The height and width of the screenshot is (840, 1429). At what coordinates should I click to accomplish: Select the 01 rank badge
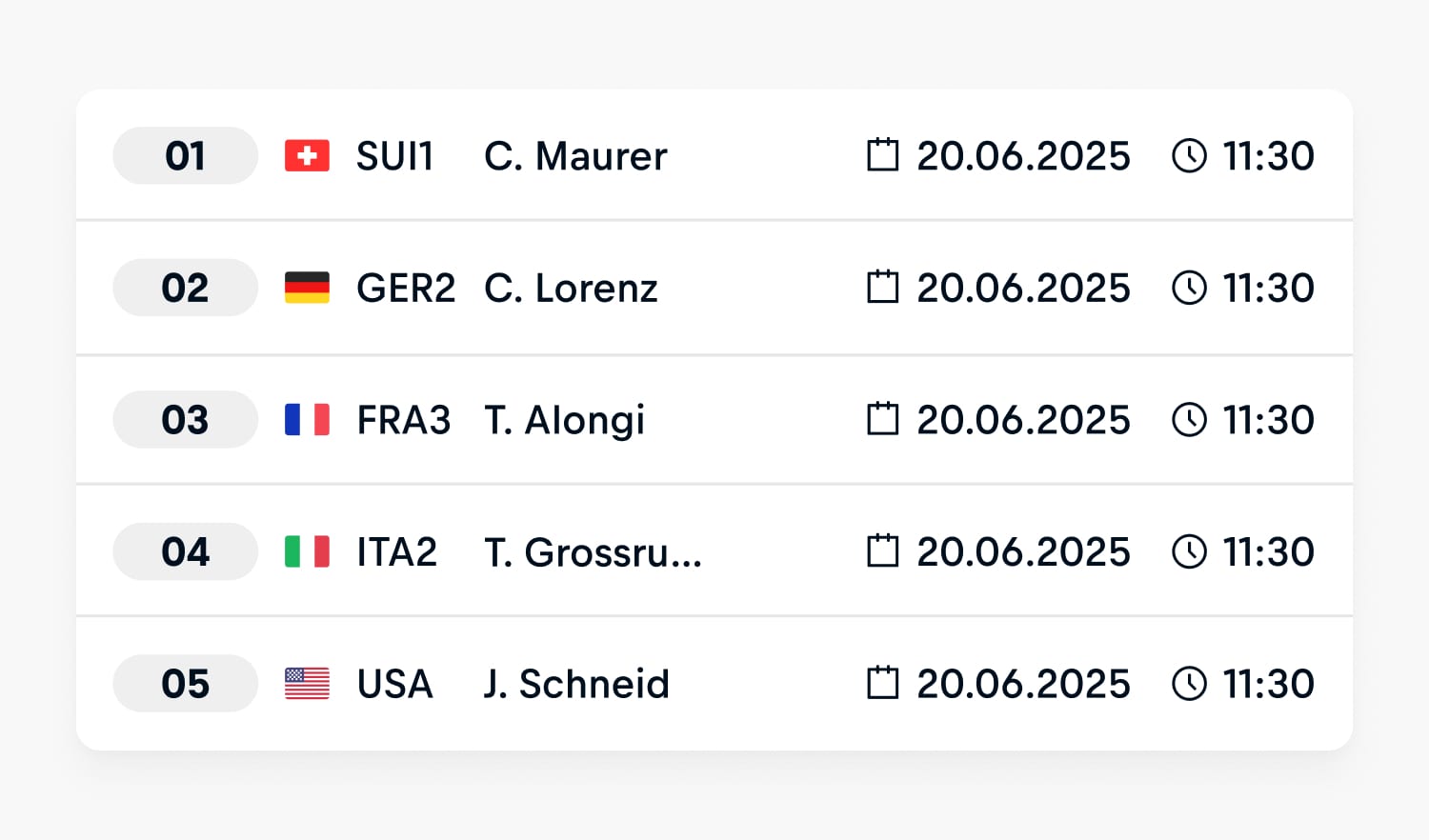pyautogui.click(x=185, y=156)
